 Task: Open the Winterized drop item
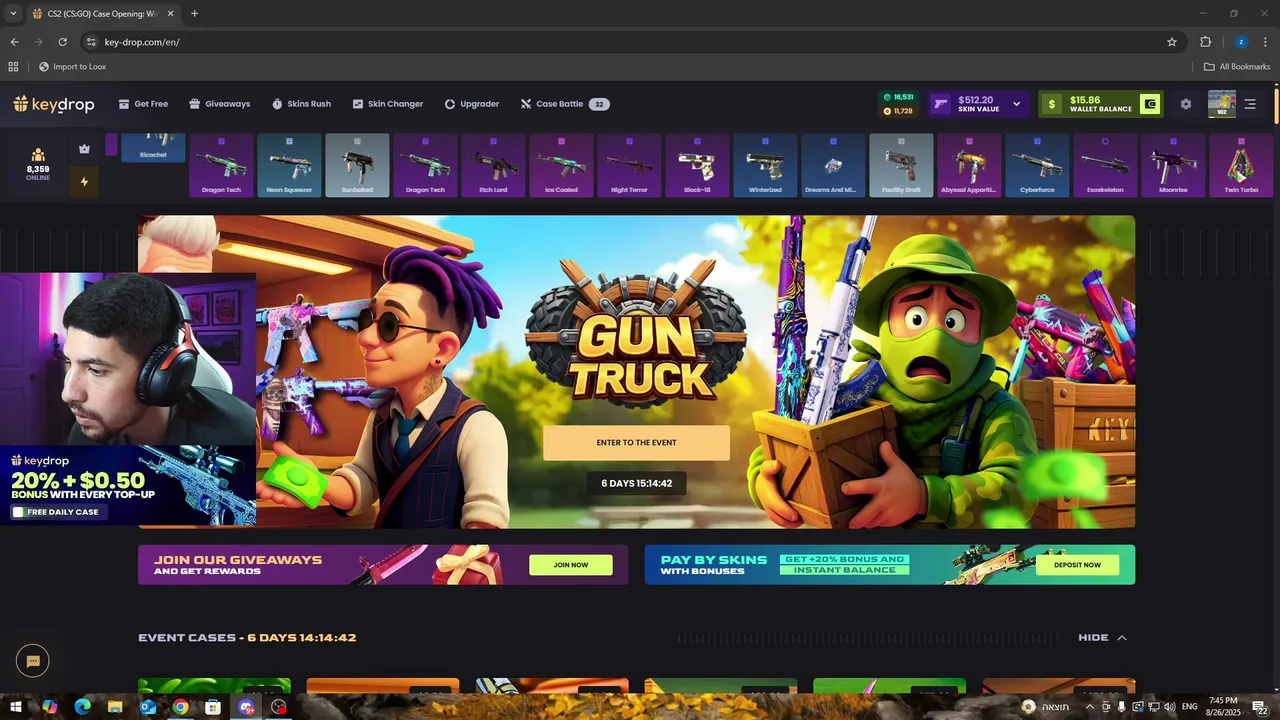coord(765,165)
